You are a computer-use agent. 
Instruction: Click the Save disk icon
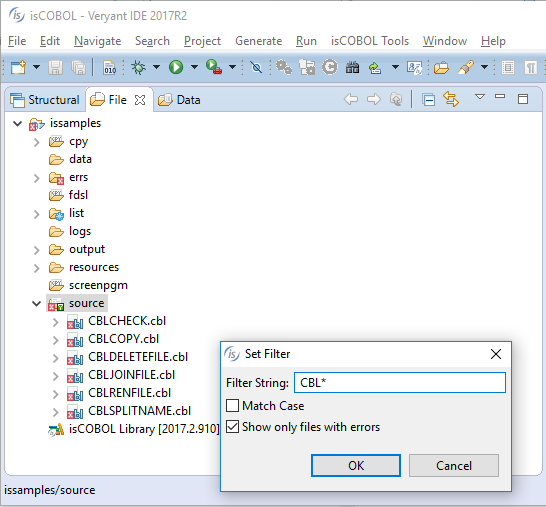(x=55, y=67)
